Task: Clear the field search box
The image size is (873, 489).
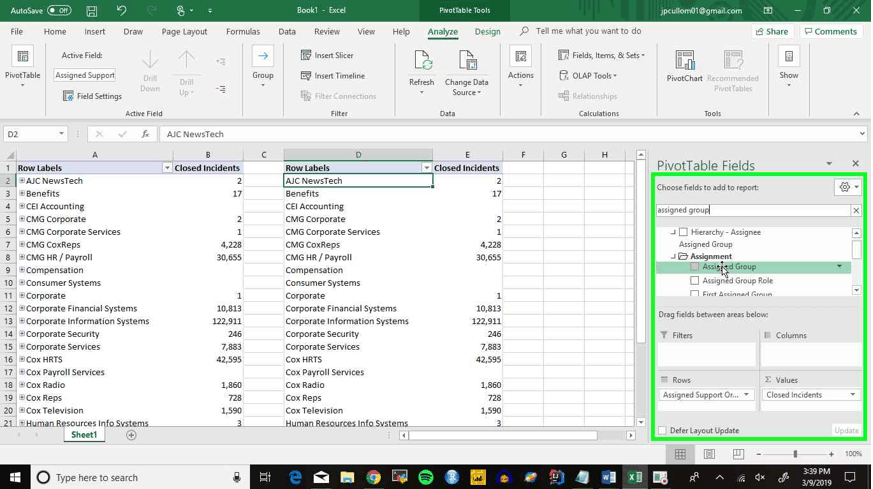Action: (856, 210)
